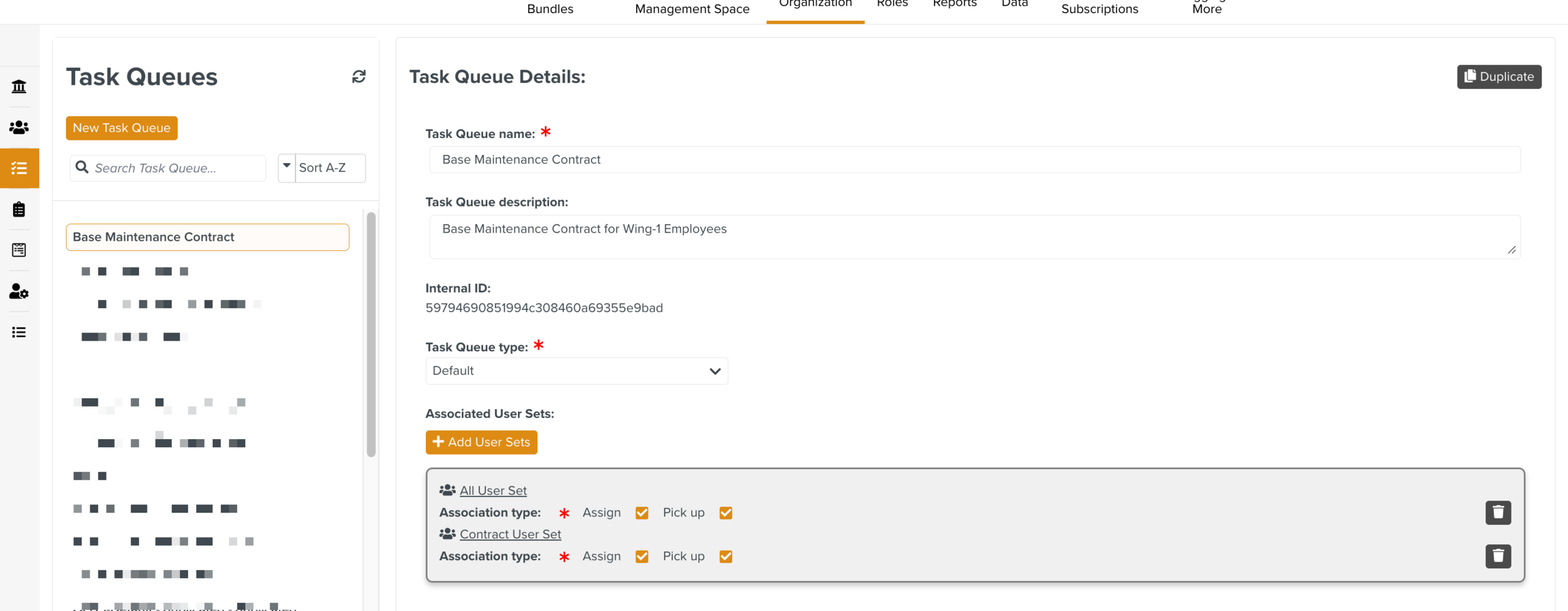Viewport: 1568px width, 611px height.
Task: Open the Task Queue type dropdown
Action: tap(576, 371)
